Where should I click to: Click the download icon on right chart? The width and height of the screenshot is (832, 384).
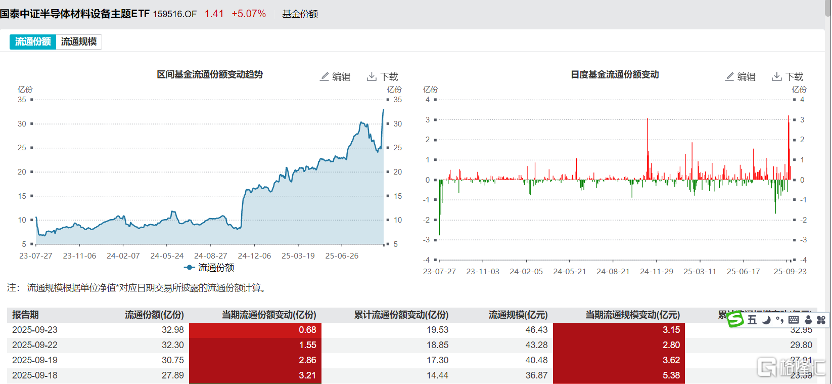[x=777, y=76]
